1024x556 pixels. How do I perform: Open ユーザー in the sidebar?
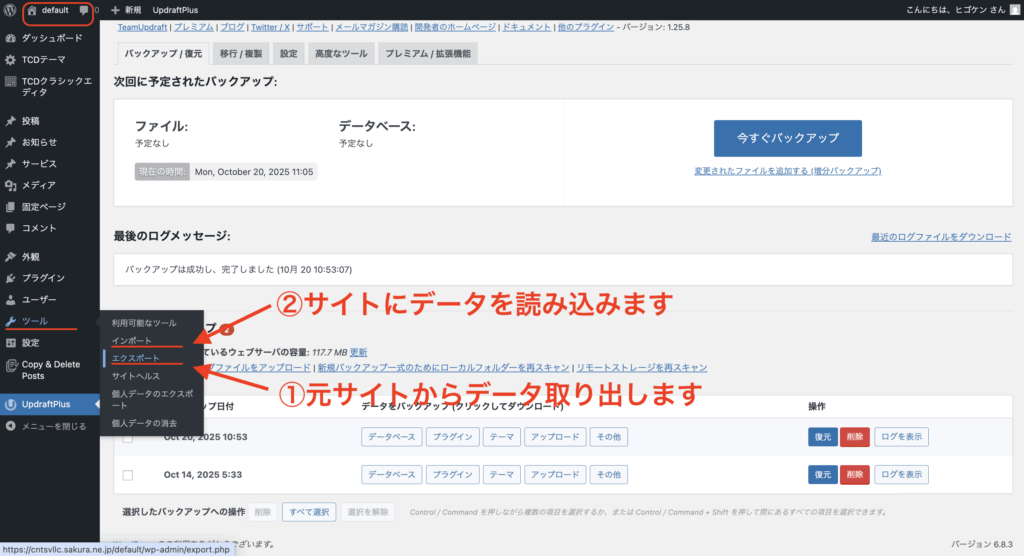[39, 300]
